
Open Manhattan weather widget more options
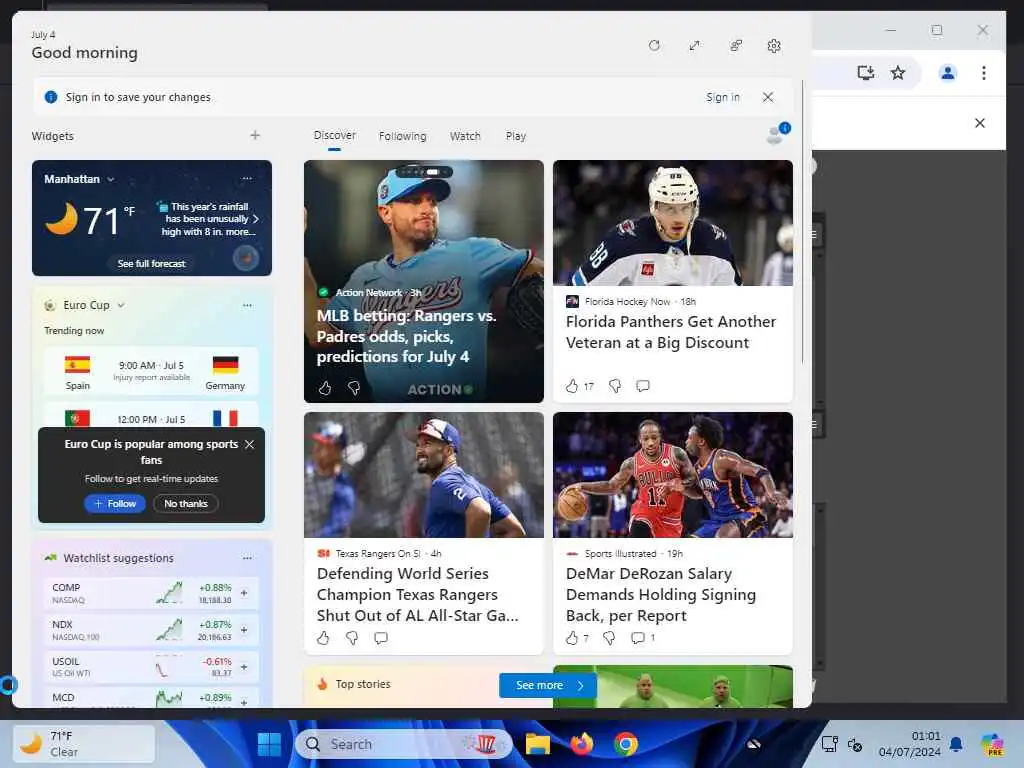(x=247, y=178)
